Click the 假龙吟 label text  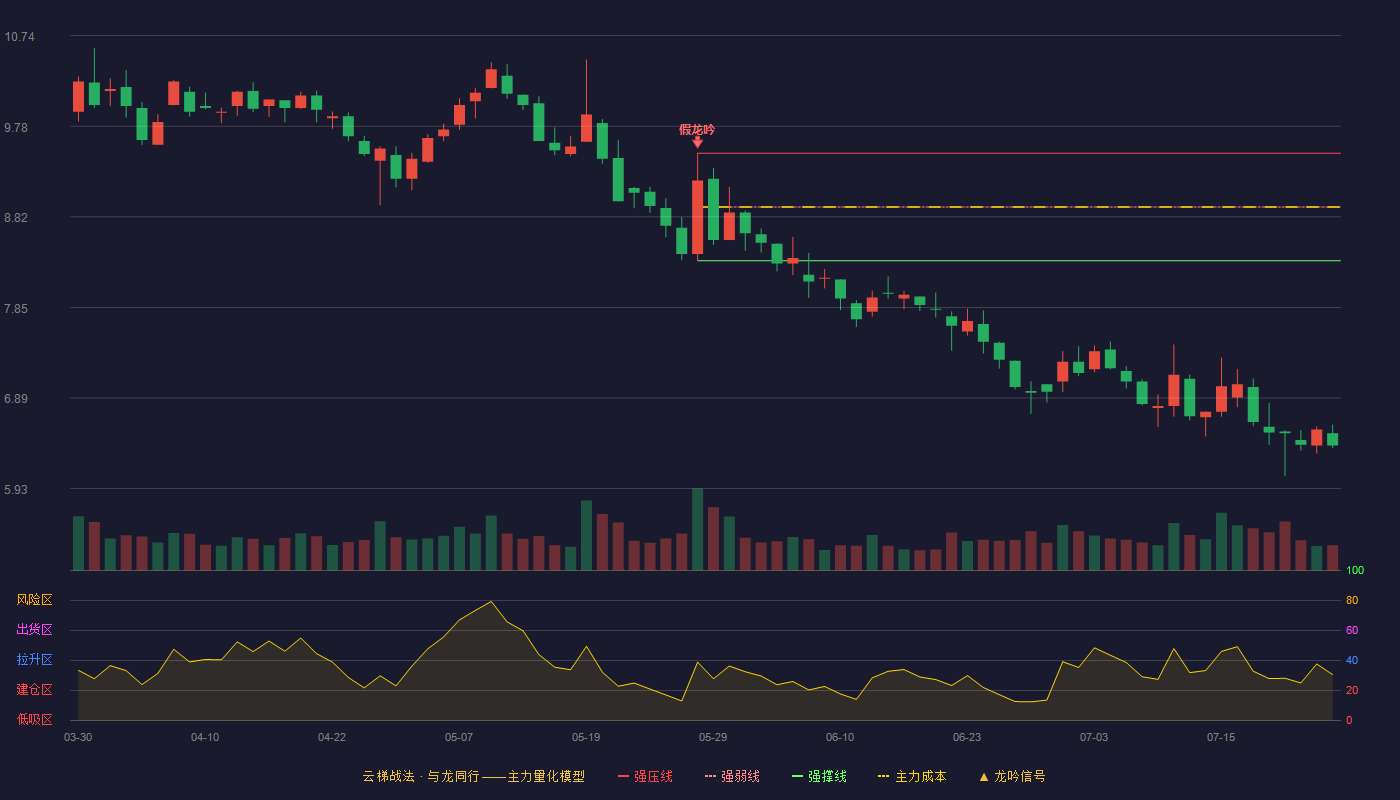[697, 129]
